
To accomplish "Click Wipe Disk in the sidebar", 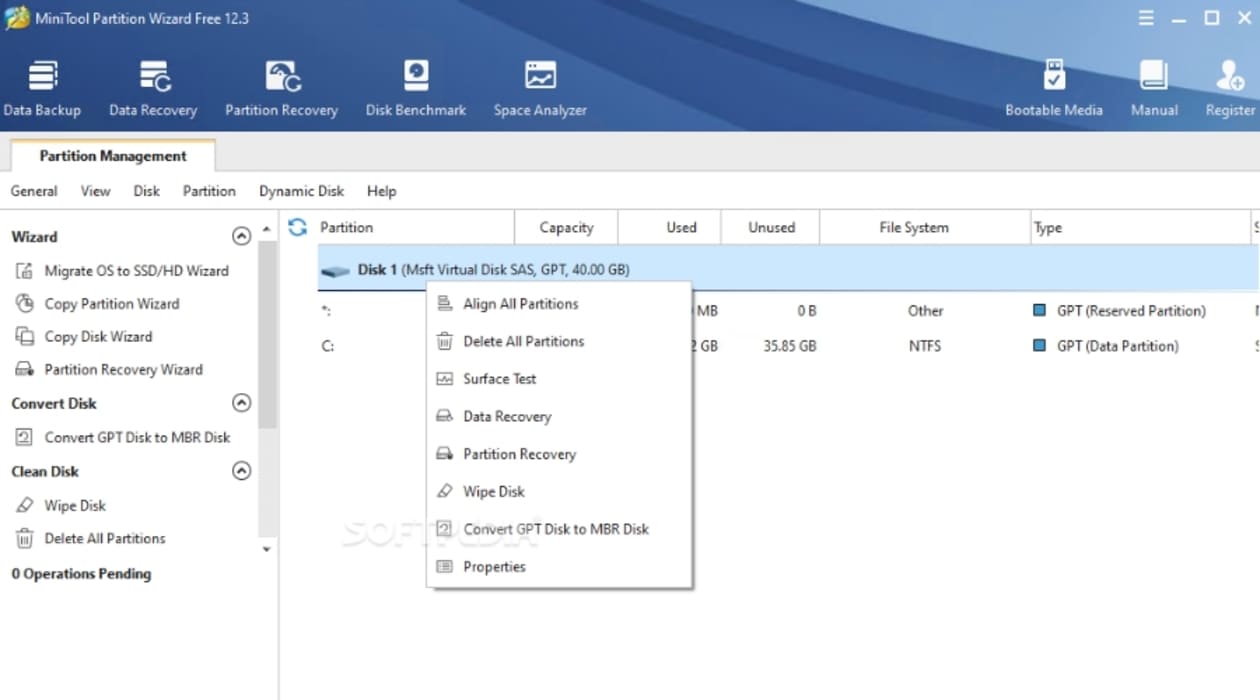I will (x=75, y=506).
